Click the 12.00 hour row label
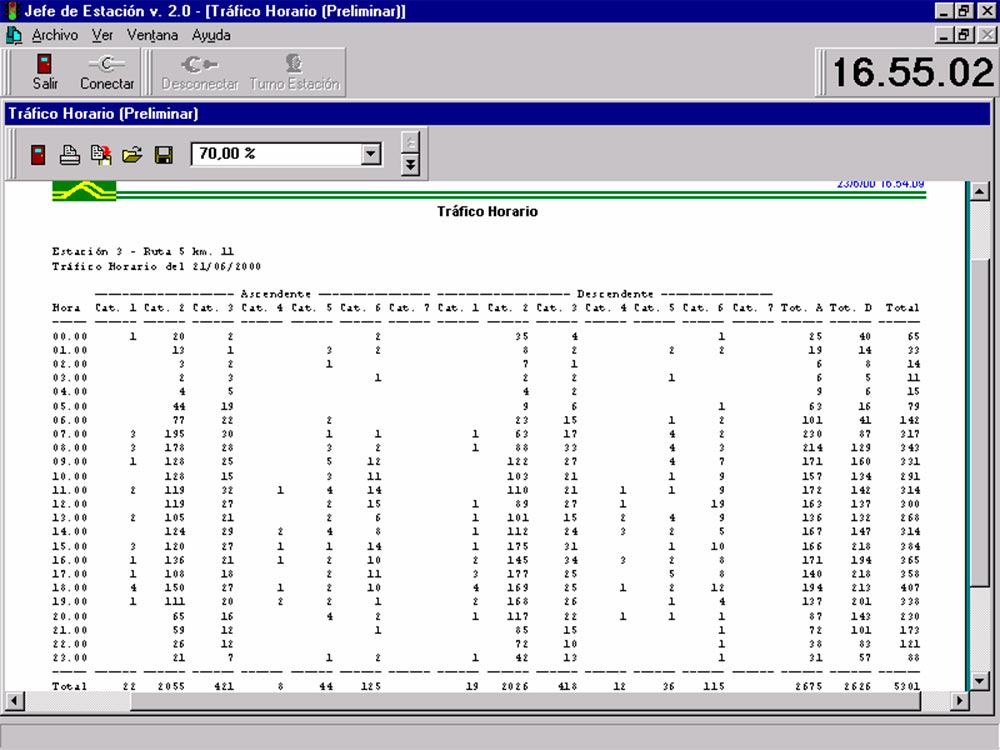1000x750 pixels. 70,504
